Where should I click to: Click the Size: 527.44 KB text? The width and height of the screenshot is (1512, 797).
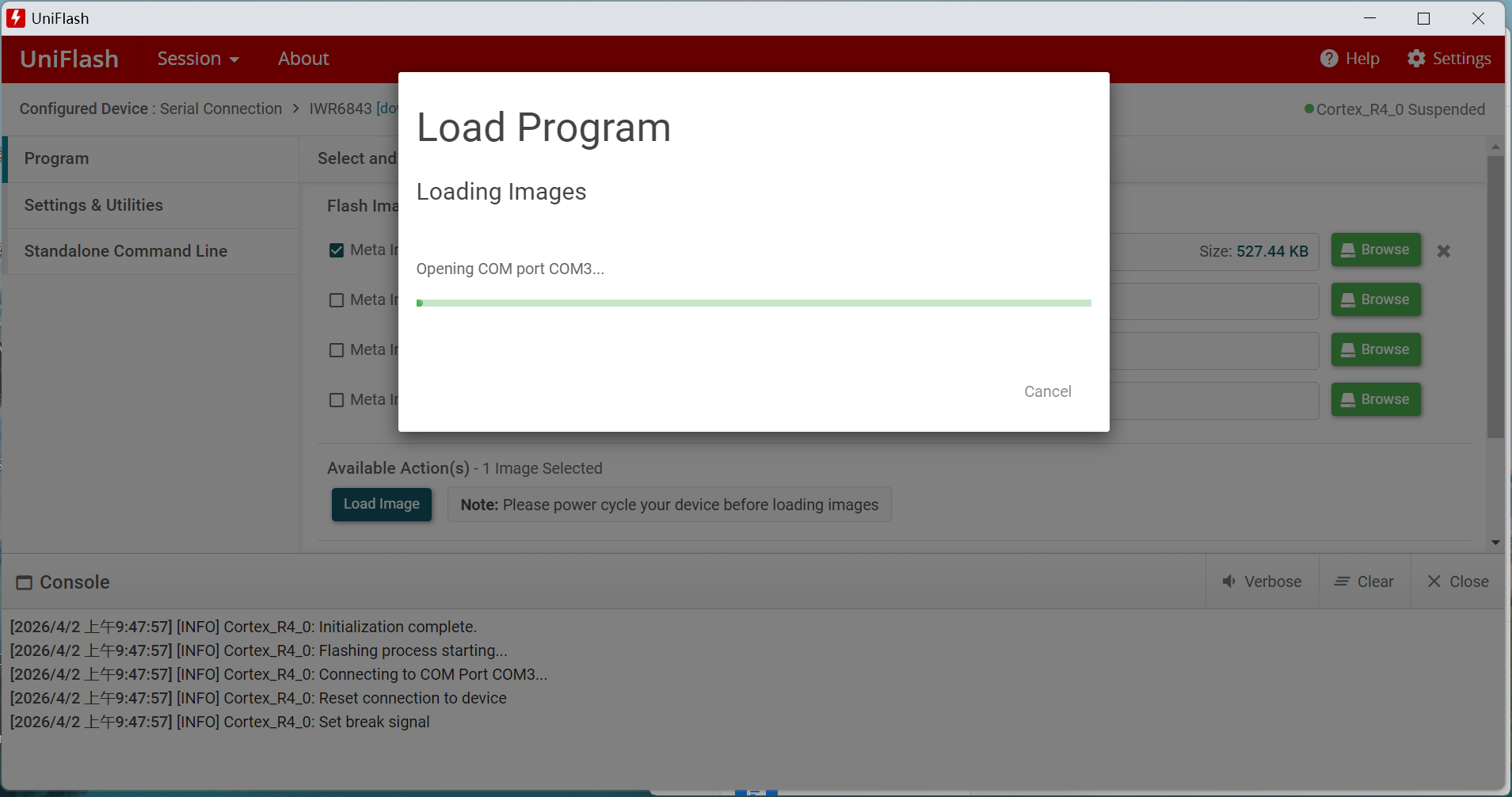[1254, 251]
